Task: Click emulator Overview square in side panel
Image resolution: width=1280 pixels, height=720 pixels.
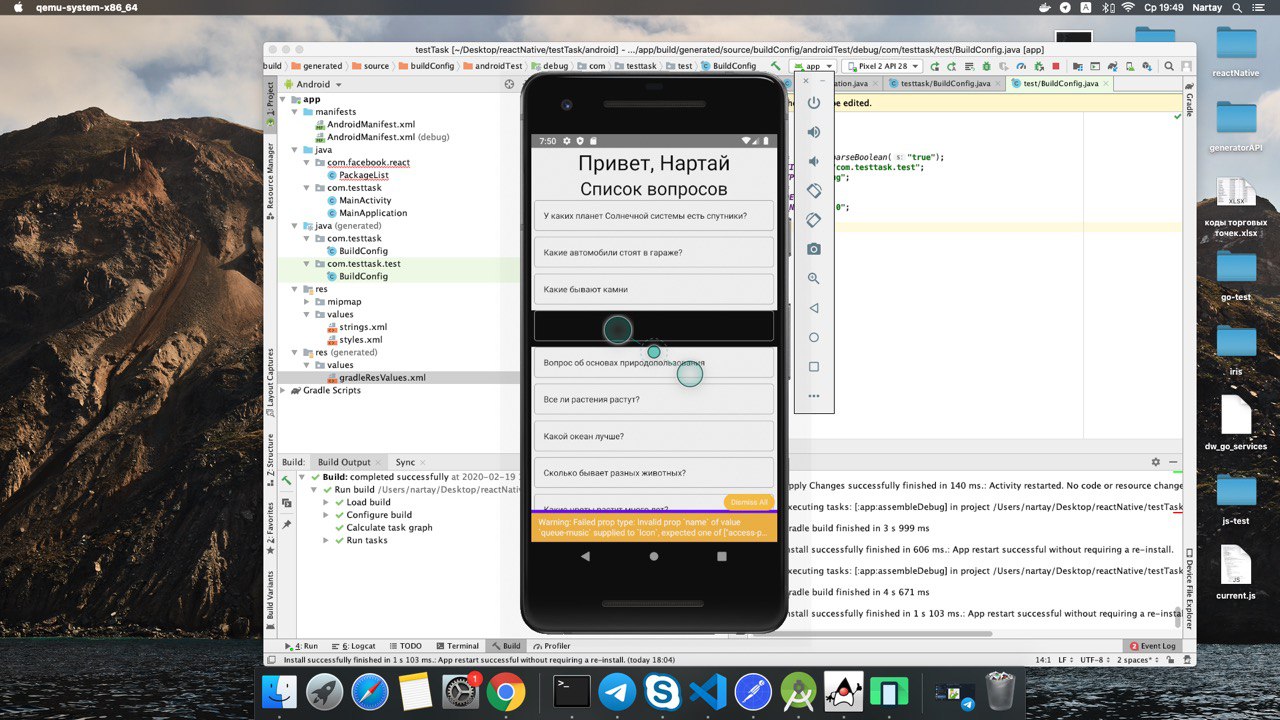Action: tap(814, 367)
